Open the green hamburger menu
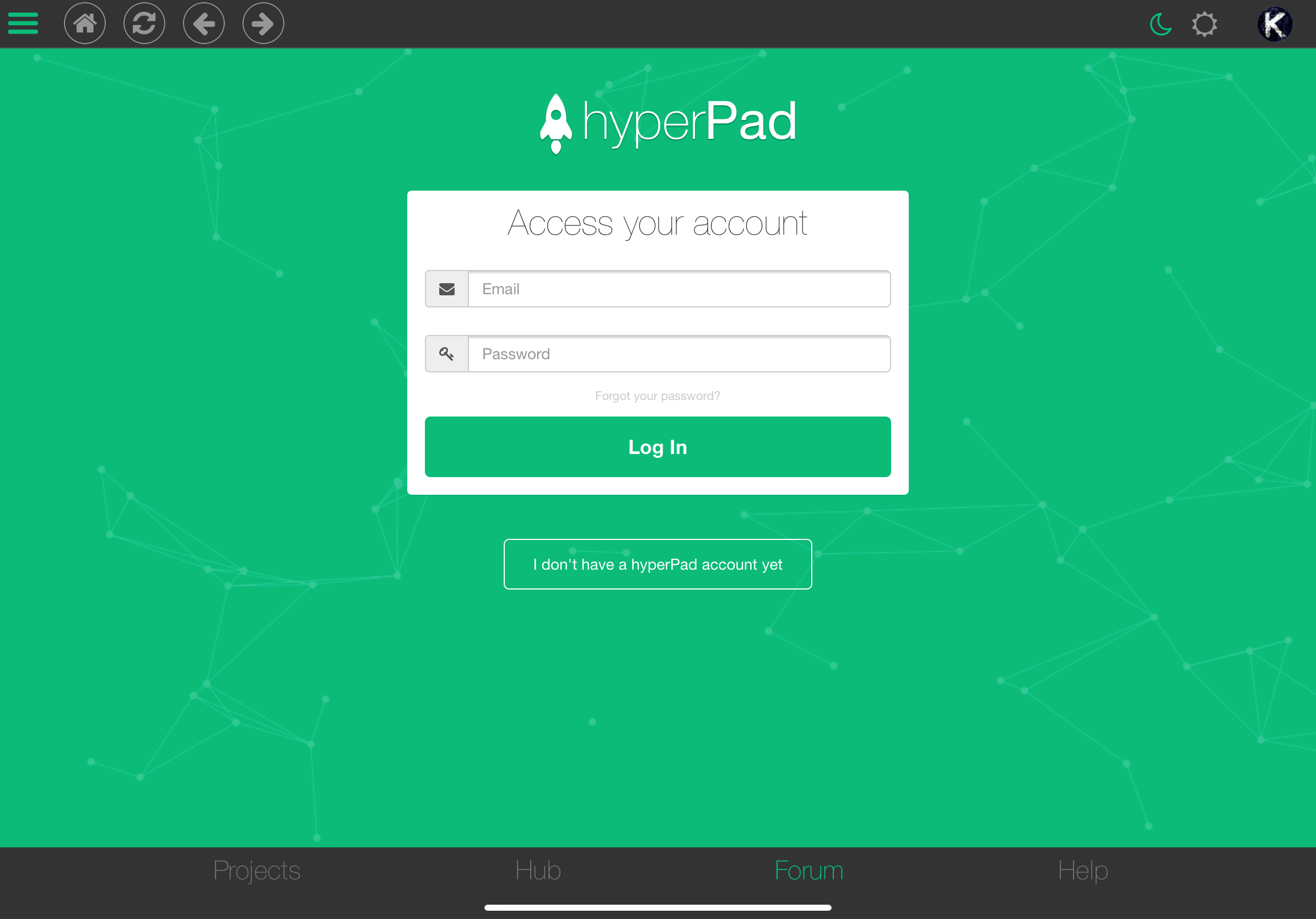Screen dimensions: 1316x919 (23, 24)
